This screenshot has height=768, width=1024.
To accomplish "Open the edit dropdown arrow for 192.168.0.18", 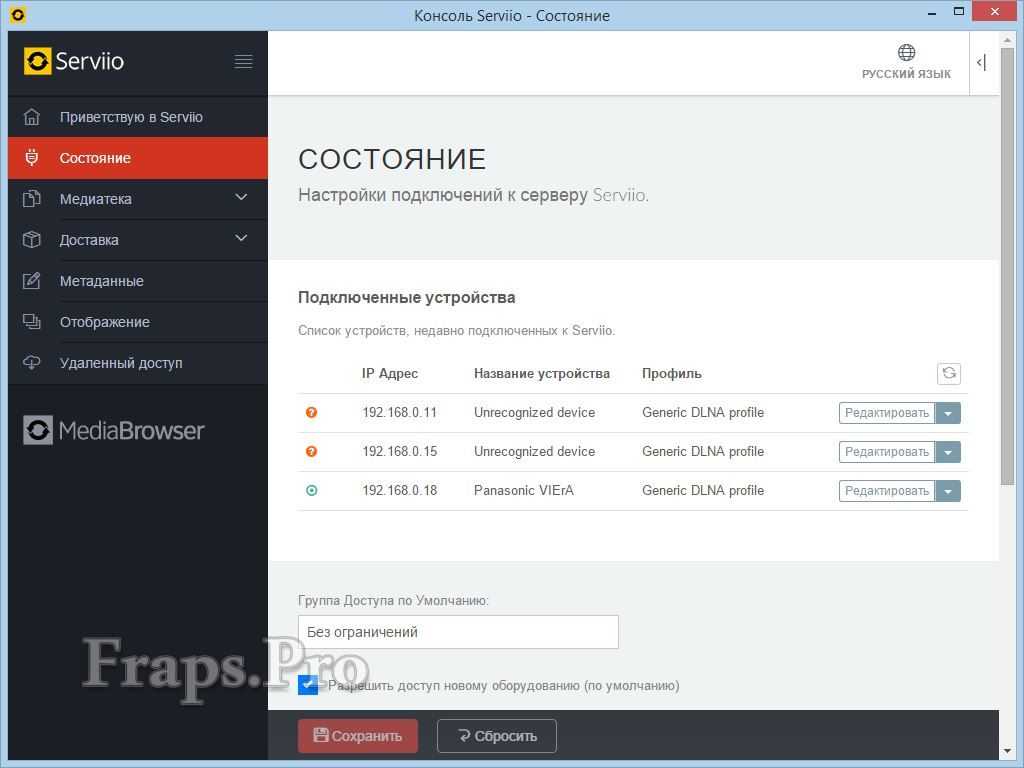I will click(948, 491).
